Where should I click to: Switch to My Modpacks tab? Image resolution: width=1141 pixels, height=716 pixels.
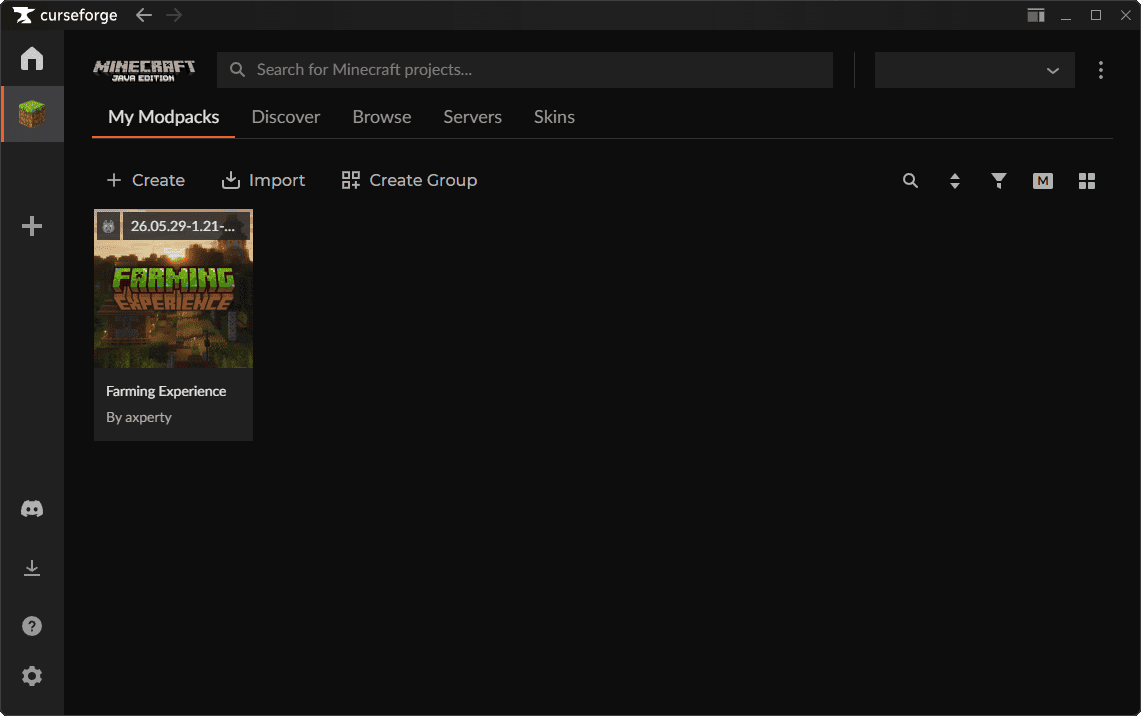click(164, 117)
